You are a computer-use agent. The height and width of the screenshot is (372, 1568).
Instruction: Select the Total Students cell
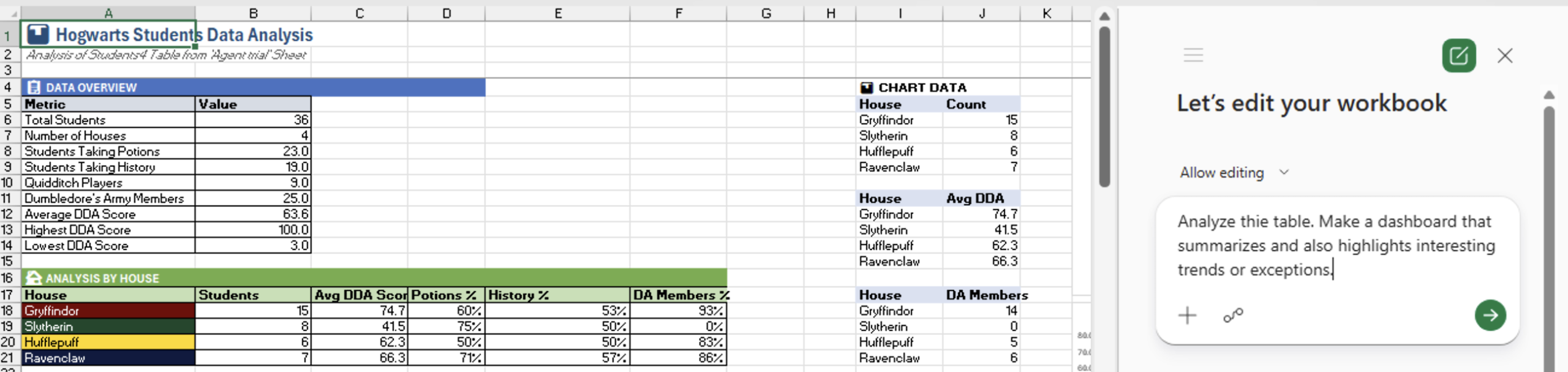pyautogui.click(x=108, y=120)
